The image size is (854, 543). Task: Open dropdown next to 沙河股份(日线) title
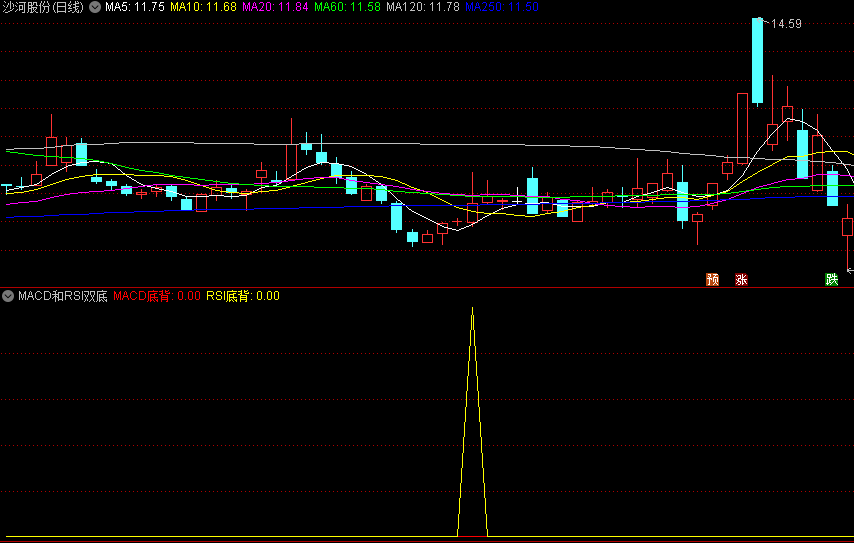pyautogui.click(x=95, y=7)
